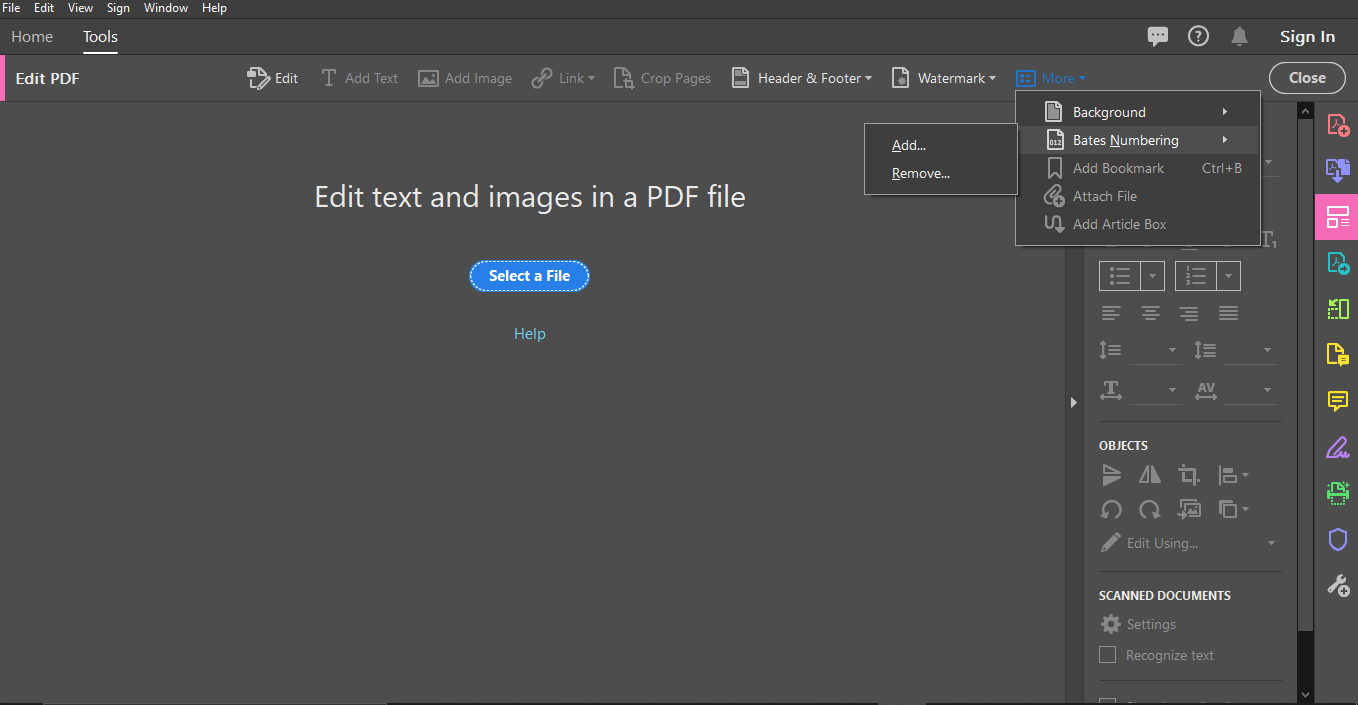This screenshot has width=1358, height=705.
Task: Open the Background submenu item
Action: 1138,112
